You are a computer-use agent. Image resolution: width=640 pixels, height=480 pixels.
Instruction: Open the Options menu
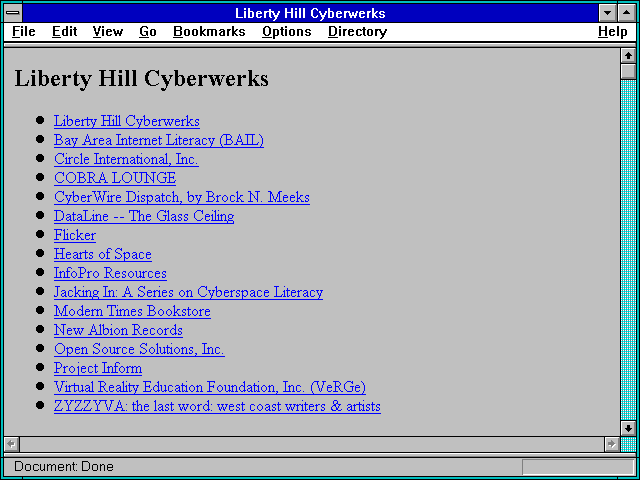(x=287, y=32)
